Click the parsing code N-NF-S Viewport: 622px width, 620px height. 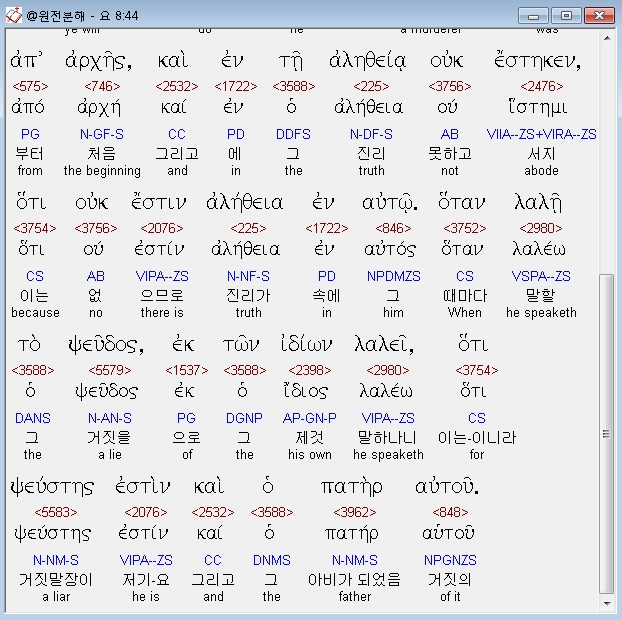tap(248, 276)
